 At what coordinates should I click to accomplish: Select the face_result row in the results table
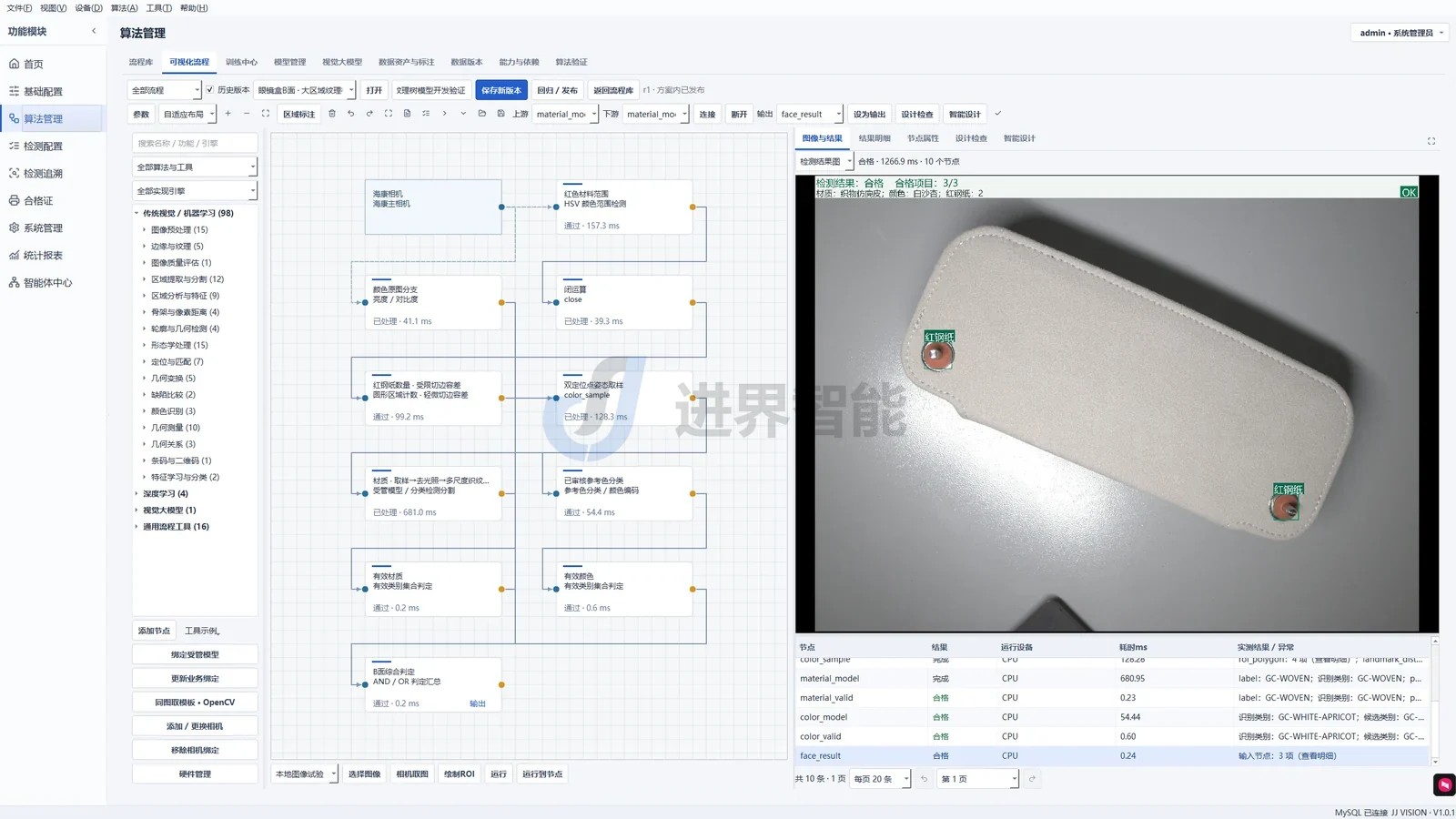(x=1113, y=756)
